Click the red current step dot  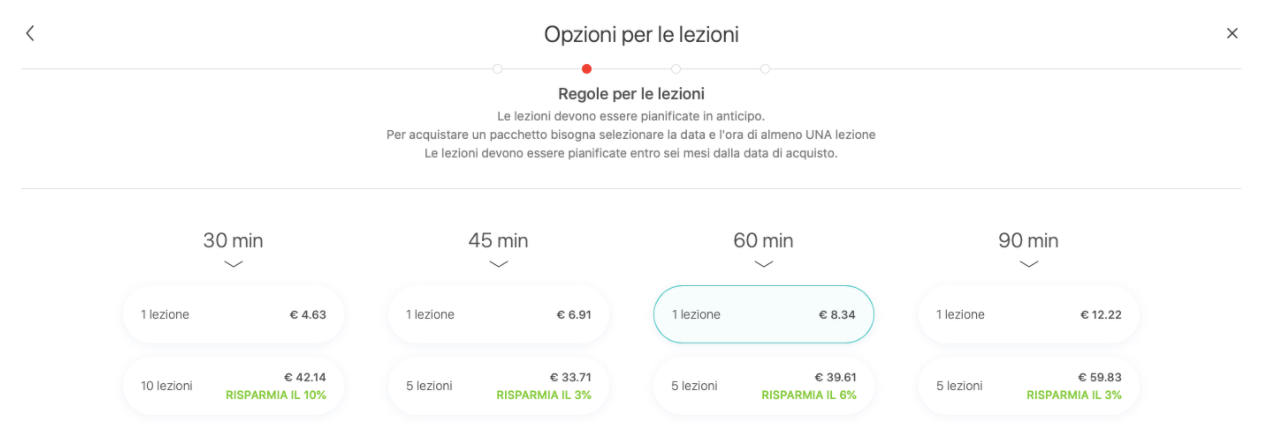click(587, 69)
